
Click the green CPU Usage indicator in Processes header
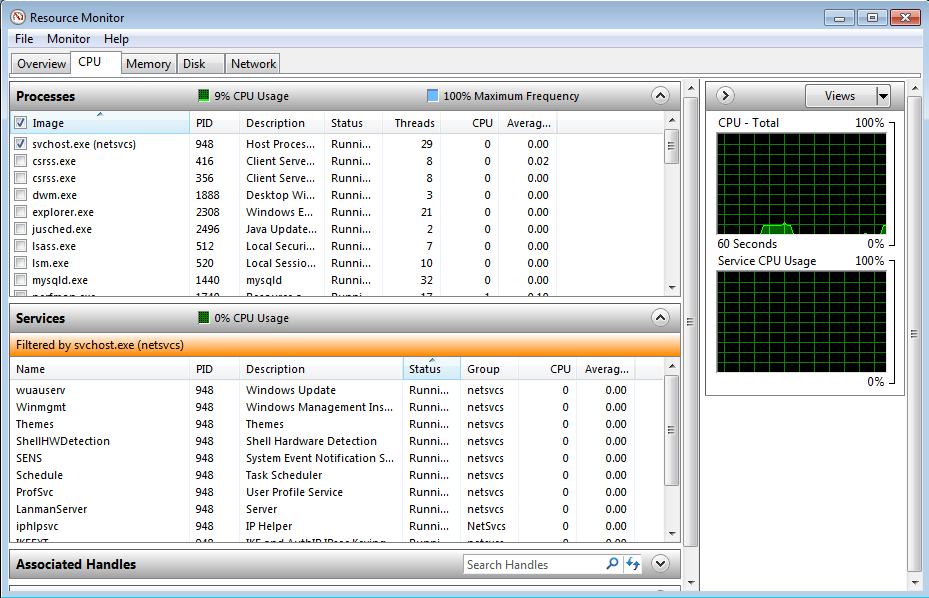[x=204, y=96]
